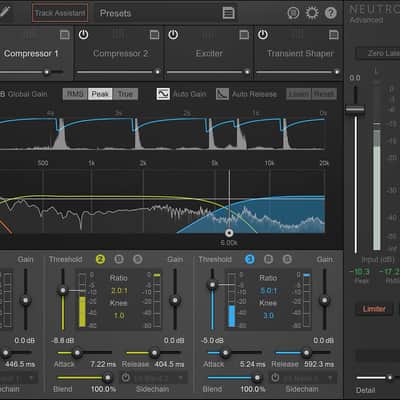Open the Presets dropdown field
The image size is (400, 400).
tap(165, 13)
